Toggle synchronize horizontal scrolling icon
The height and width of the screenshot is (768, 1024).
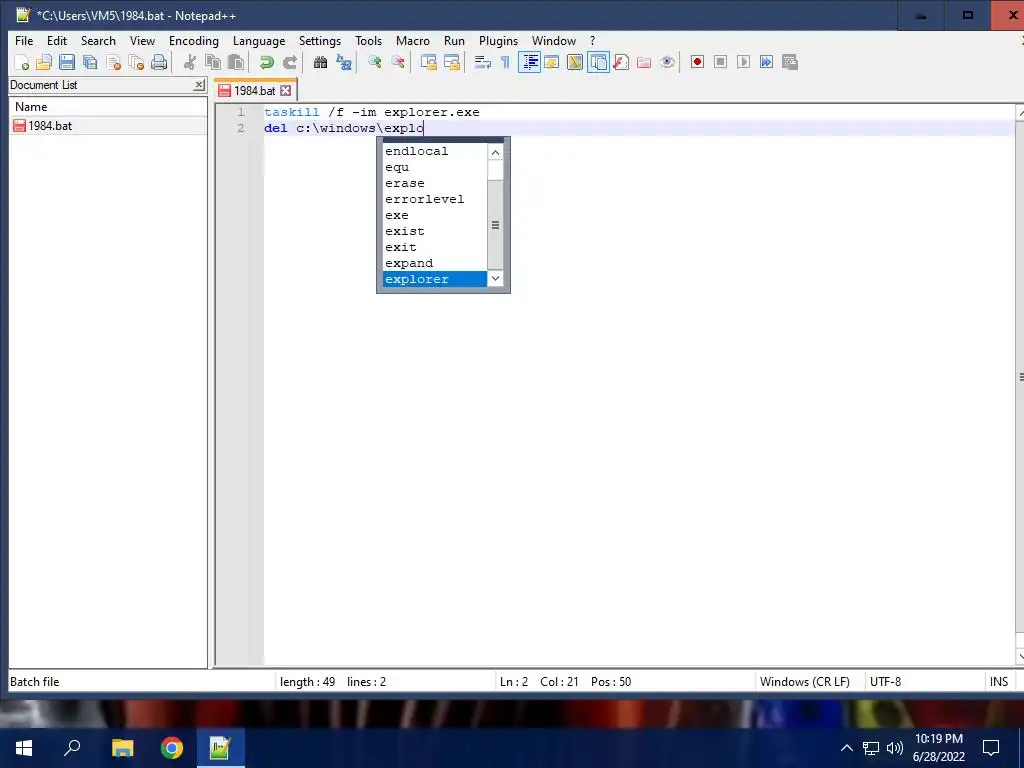451,62
